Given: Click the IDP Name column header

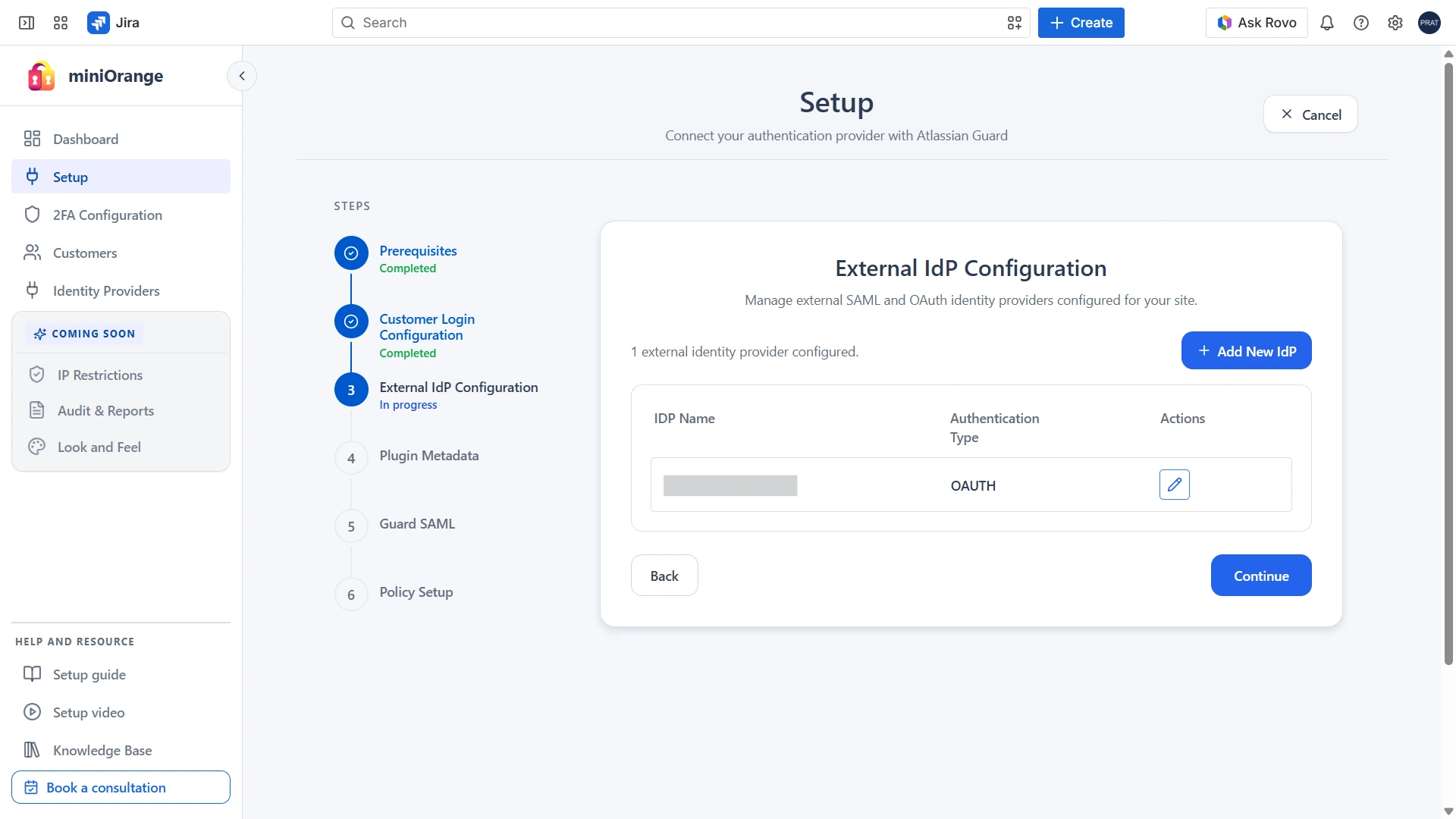Looking at the screenshot, I should [x=684, y=418].
